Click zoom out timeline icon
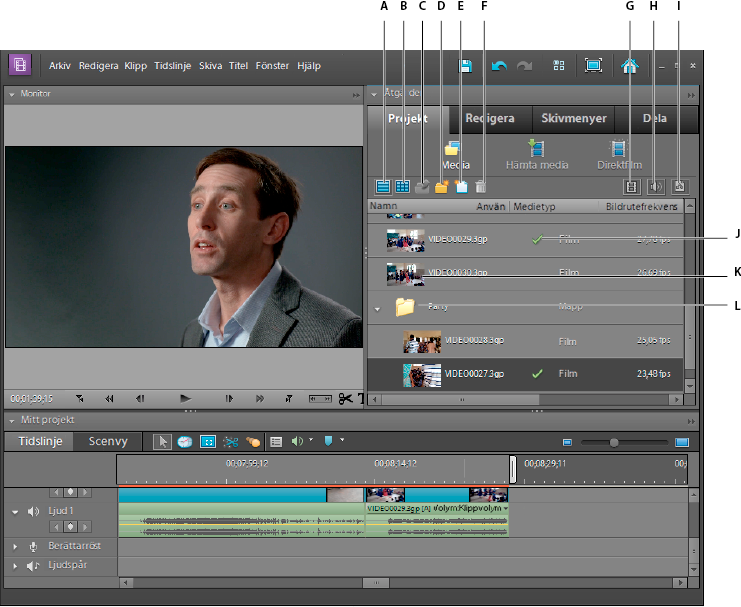The image size is (741, 607). point(567,442)
